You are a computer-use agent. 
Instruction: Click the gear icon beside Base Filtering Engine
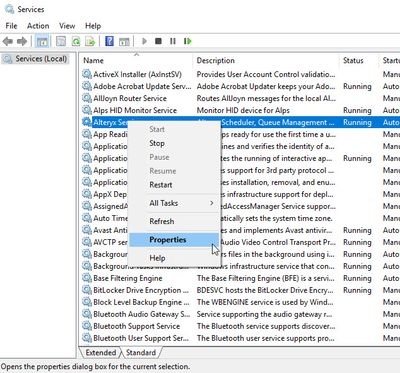87,278
